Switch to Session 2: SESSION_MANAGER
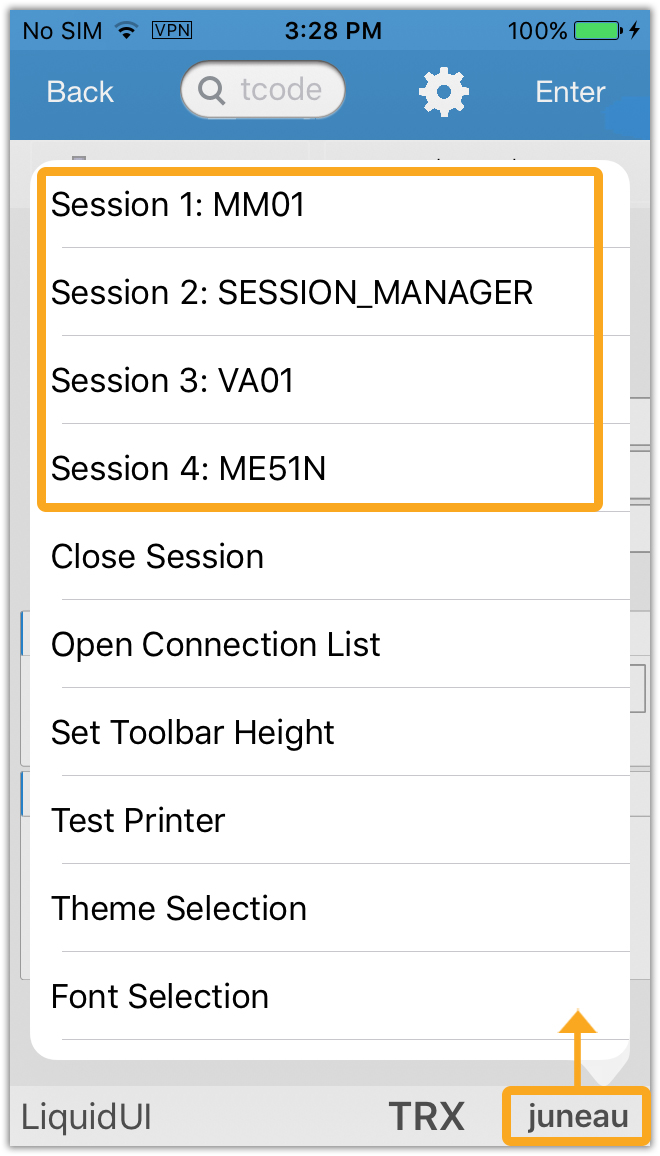Viewport: 660px width, 1156px height. 292,293
